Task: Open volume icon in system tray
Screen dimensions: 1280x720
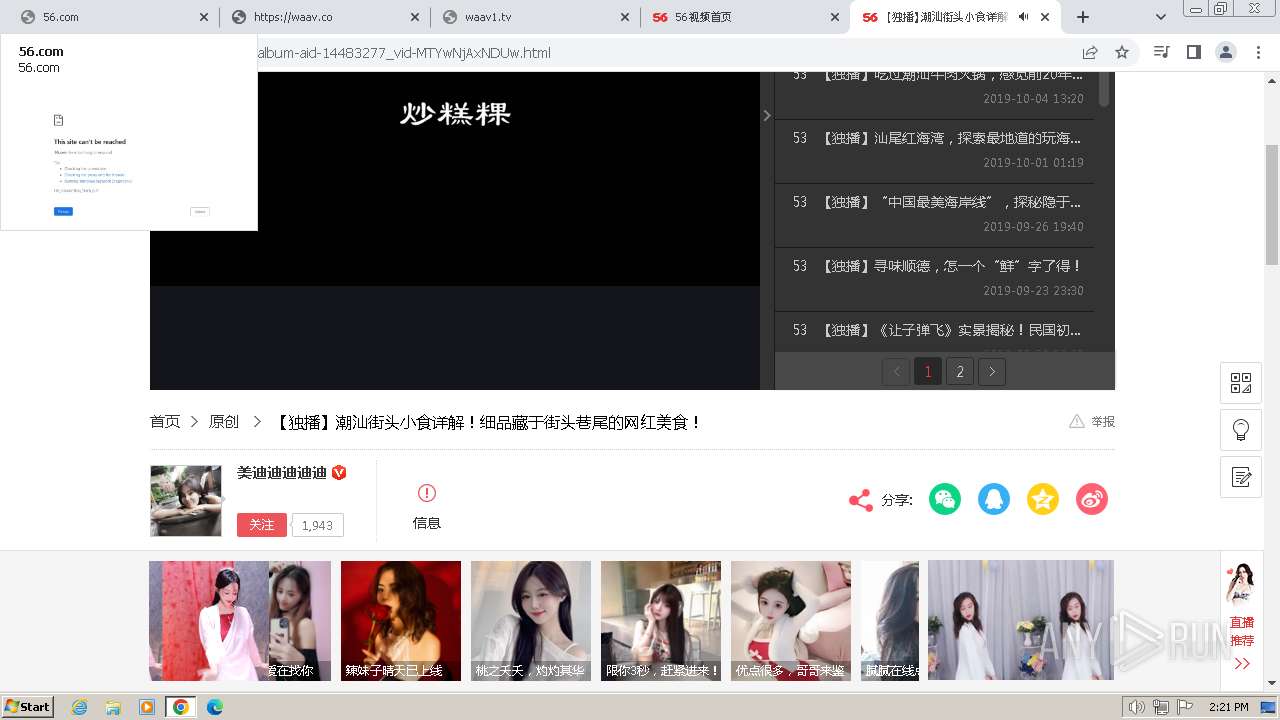Action: [1137, 707]
